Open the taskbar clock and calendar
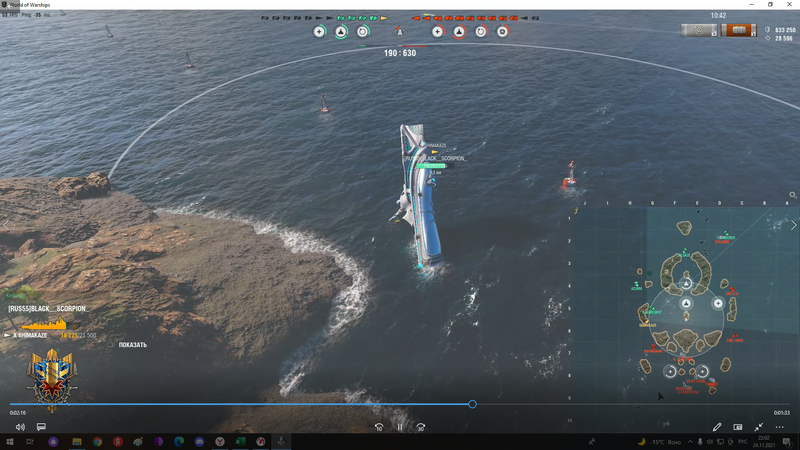The width and height of the screenshot is (800, 450). [x=764, y=441]
